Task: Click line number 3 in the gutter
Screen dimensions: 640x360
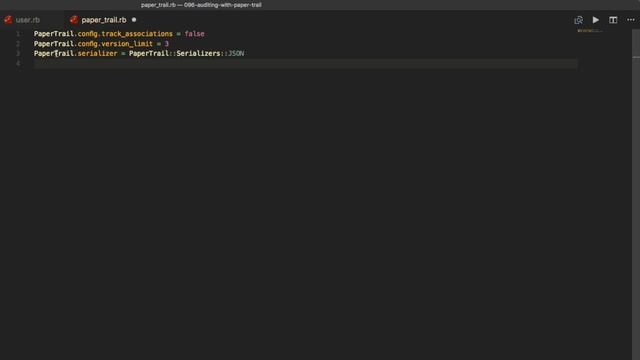Action: [x=18, y=53]
